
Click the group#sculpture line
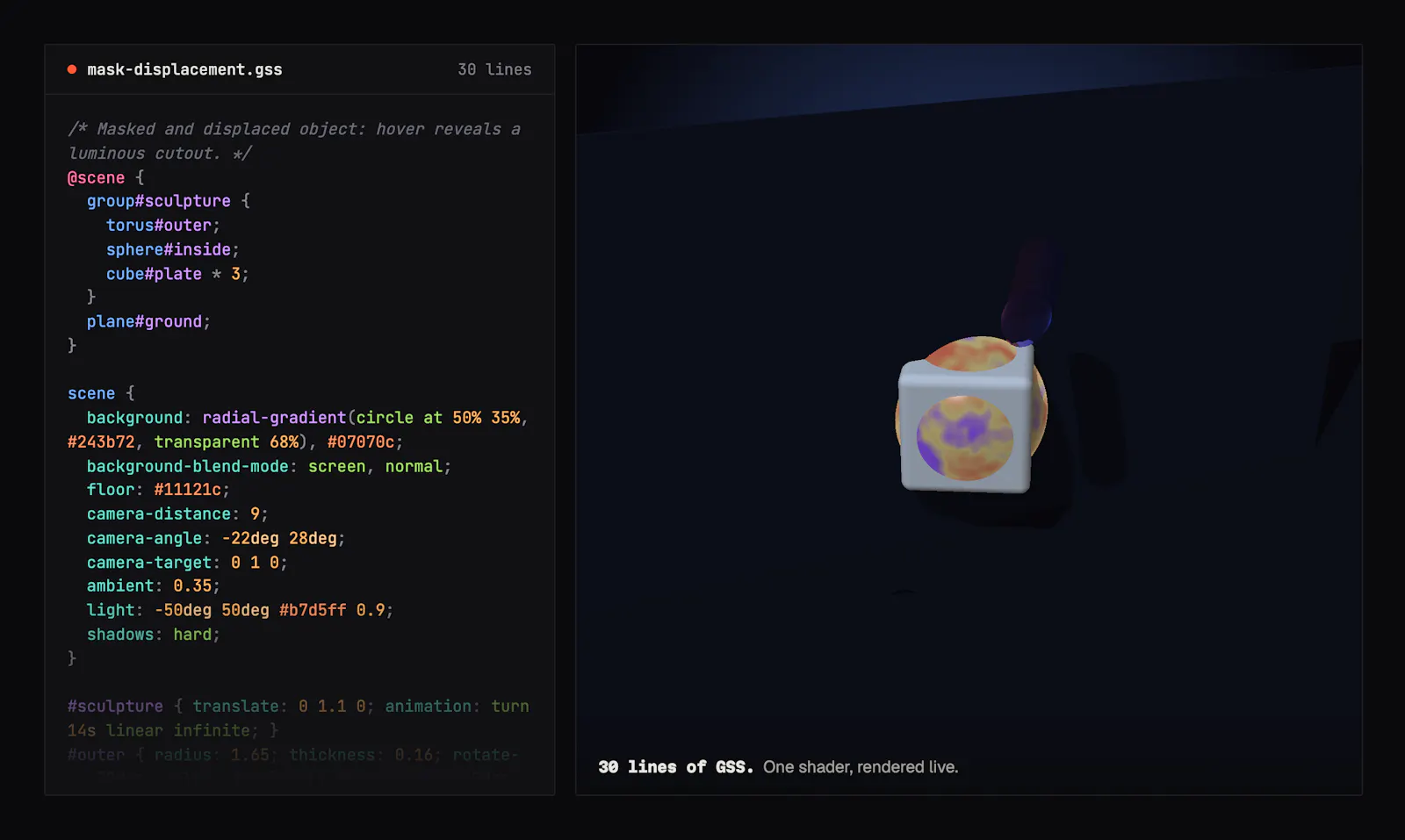[x=169, y=201]
